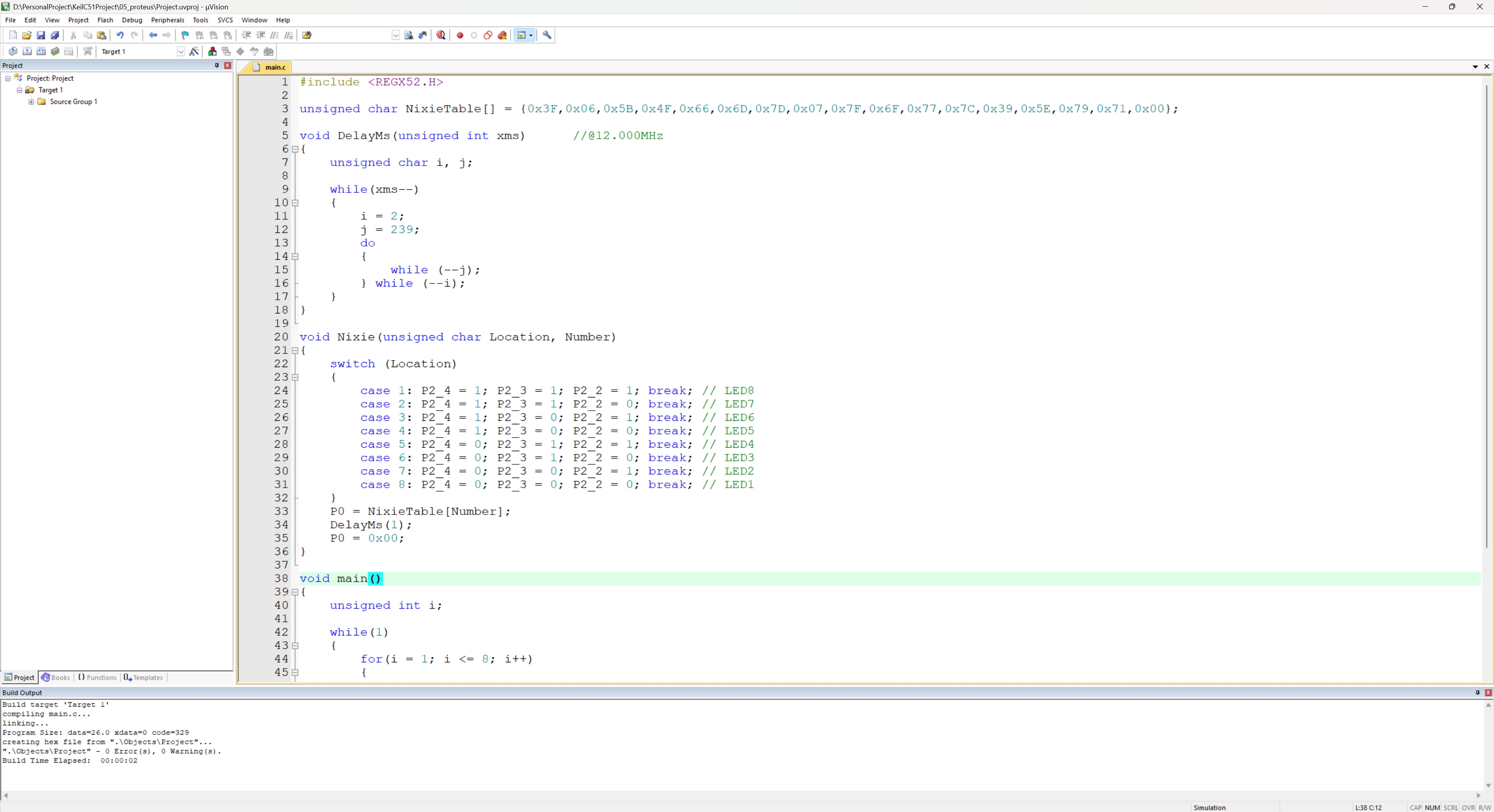Open the find text combo box arrow
Viewport: 1494px width, 812px height.
click(396, 35)
